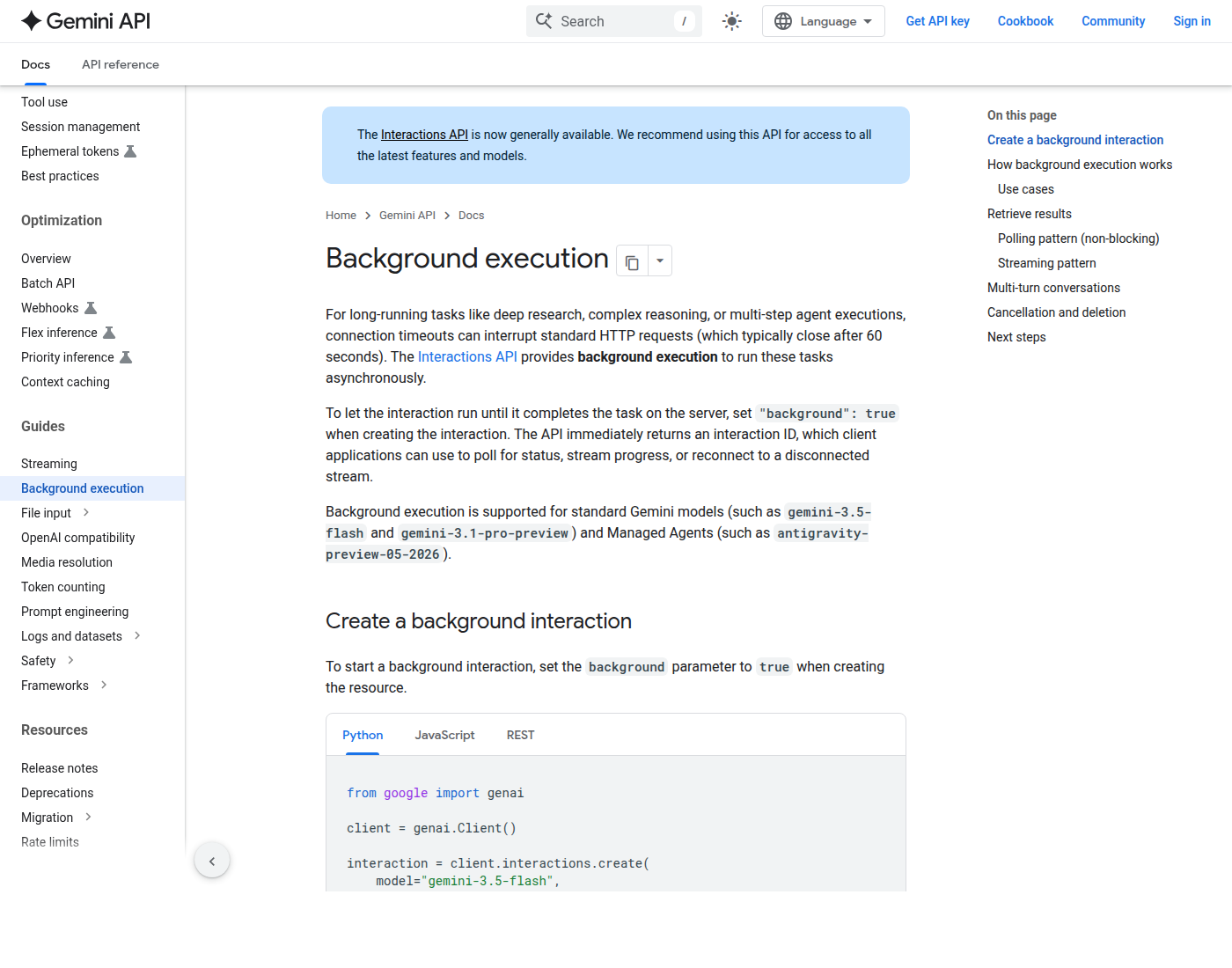Viewport: 1232px width, 968px height.
Task: Go to Home breadcrumb
Action: (341, 216)
